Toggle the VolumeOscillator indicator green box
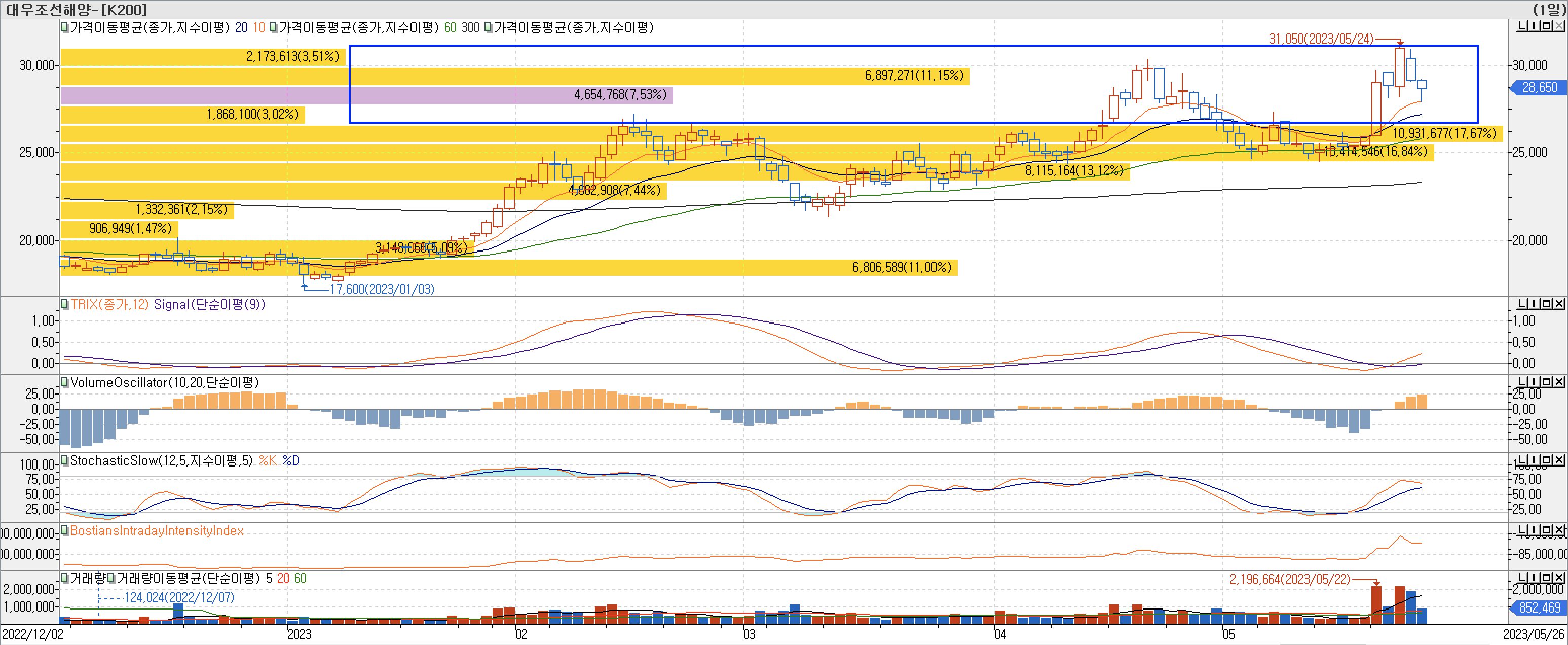The height and width of the screenshot is (645, 1568). [x=64, y=382]
